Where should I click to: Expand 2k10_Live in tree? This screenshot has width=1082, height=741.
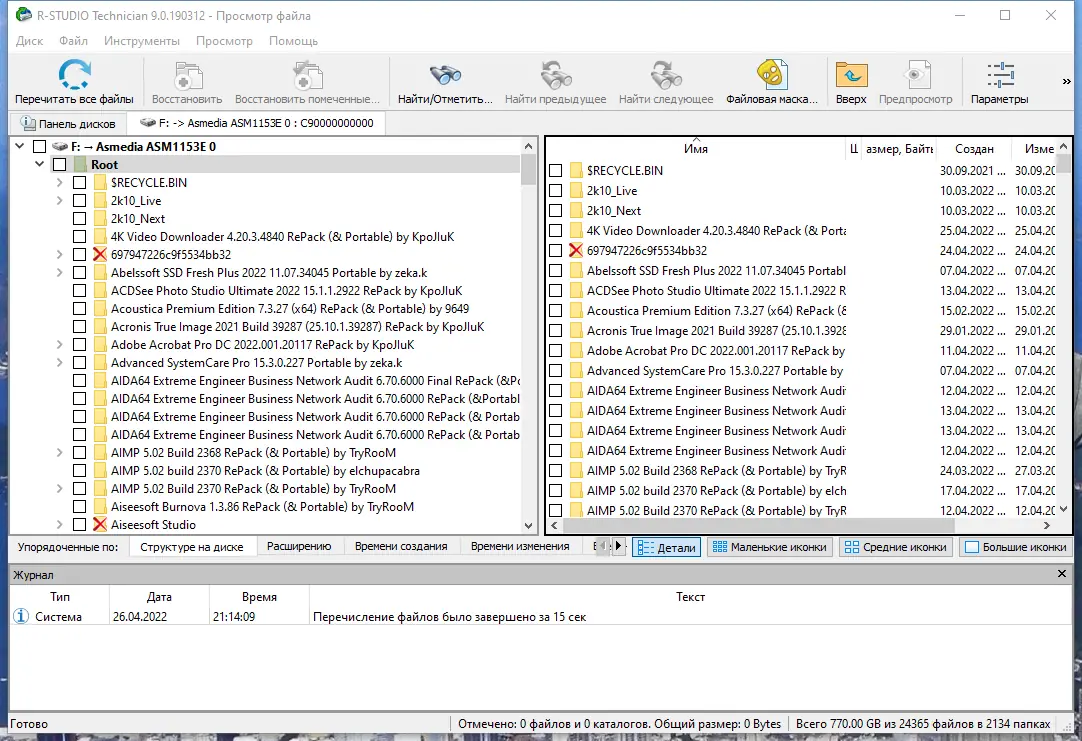(59, 201)
